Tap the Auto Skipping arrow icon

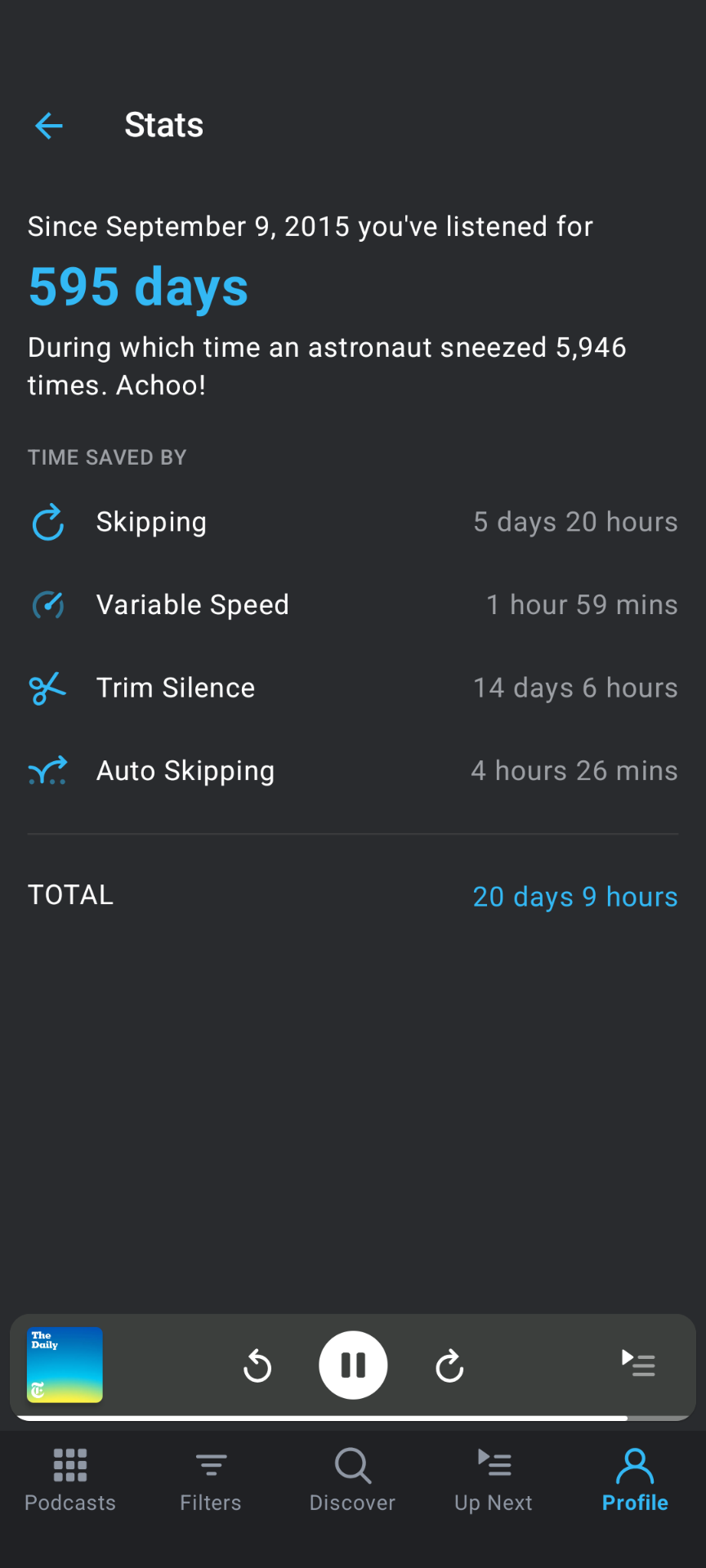coord(48,771)
